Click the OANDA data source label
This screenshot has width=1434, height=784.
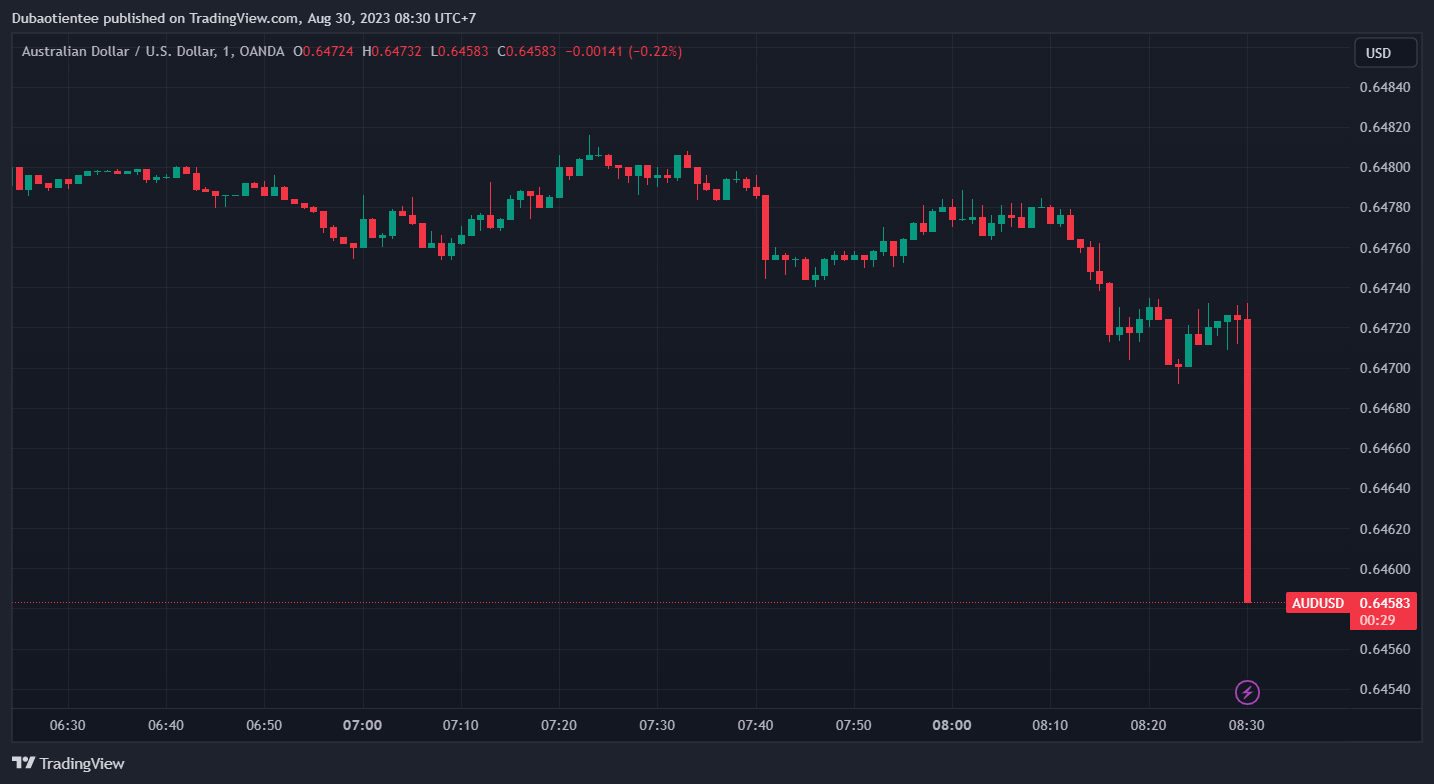pyautogui.click(x=261, y=51)
